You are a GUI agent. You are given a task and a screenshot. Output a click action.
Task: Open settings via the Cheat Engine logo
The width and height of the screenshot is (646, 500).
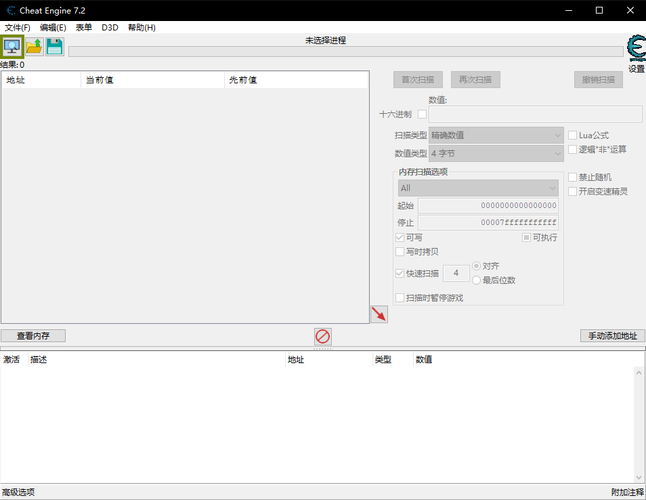636,49
